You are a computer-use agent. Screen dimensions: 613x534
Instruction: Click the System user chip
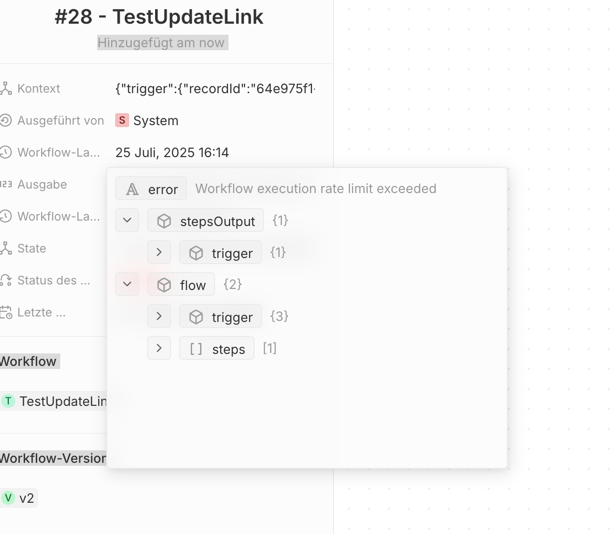pyautogui.click(x=147, y=120)
